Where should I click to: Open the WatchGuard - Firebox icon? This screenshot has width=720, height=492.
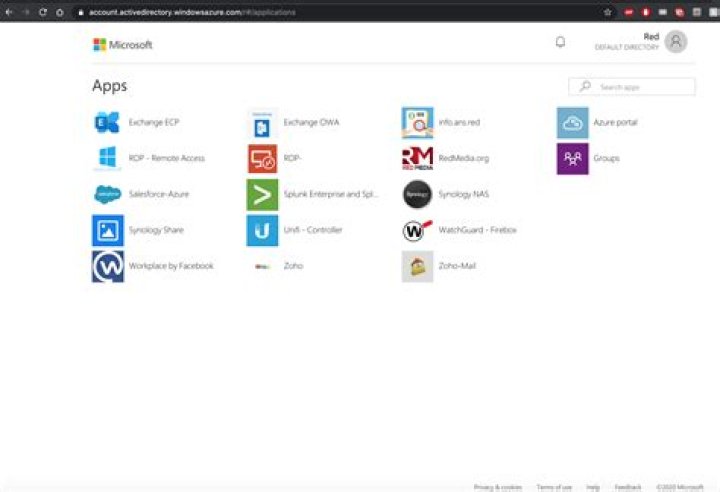pyautogui.click(x=417, y=231)
